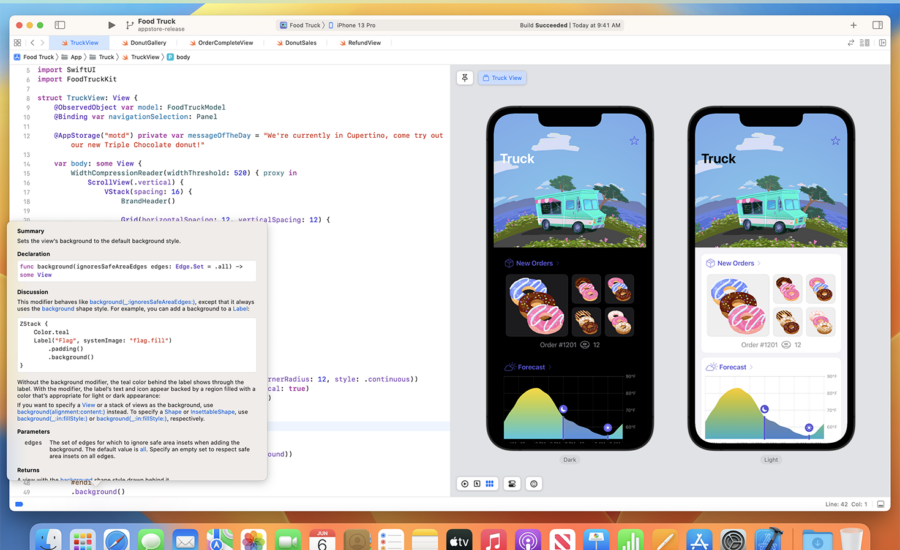Pin the preview canvas
Image resolution: width=900 pixels, height=550 pixels.
[465, 78]
